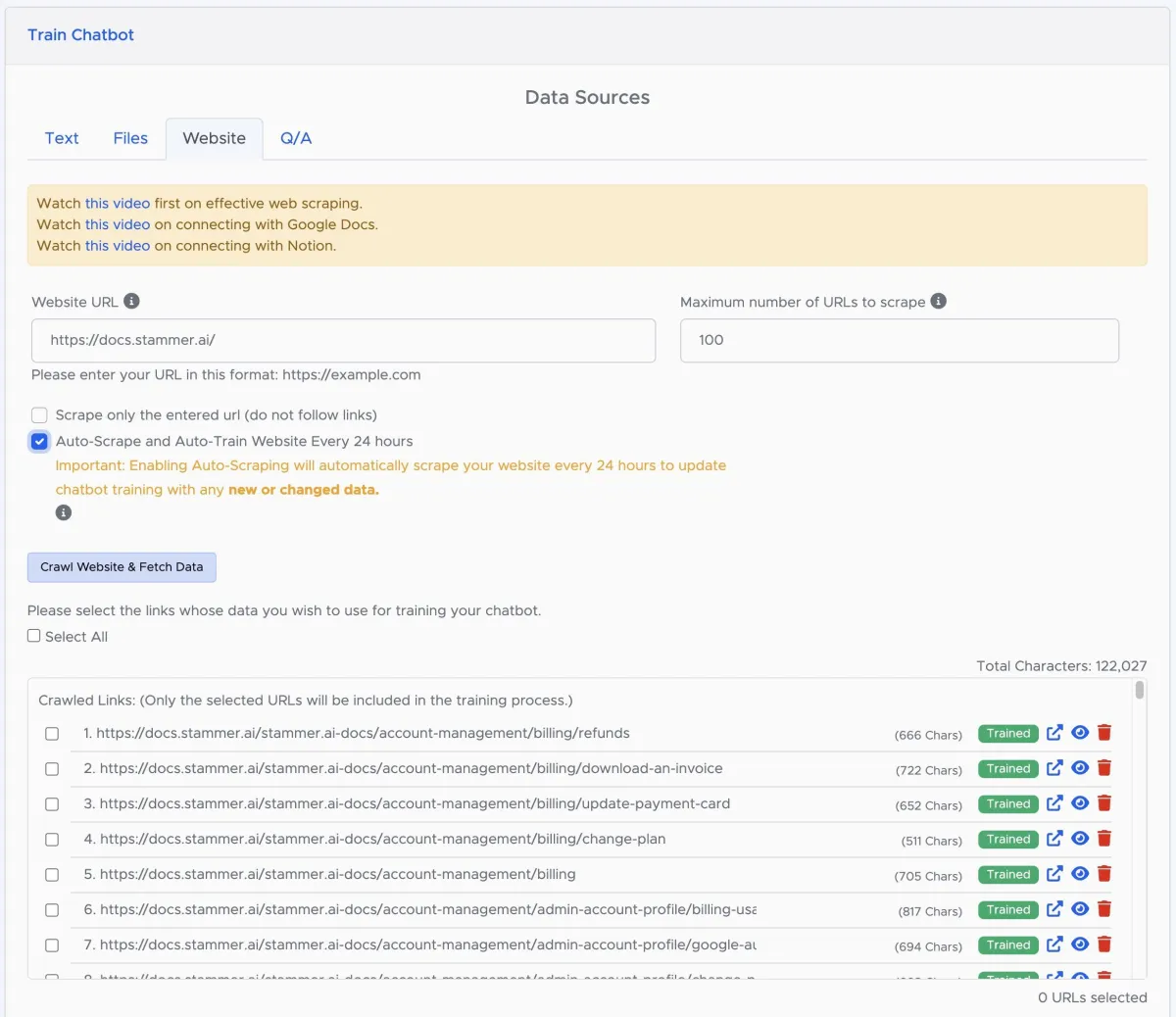Screen dimensions: 1176x1017
Task: Check the Select All checkbox
Action: click(34, 636)
